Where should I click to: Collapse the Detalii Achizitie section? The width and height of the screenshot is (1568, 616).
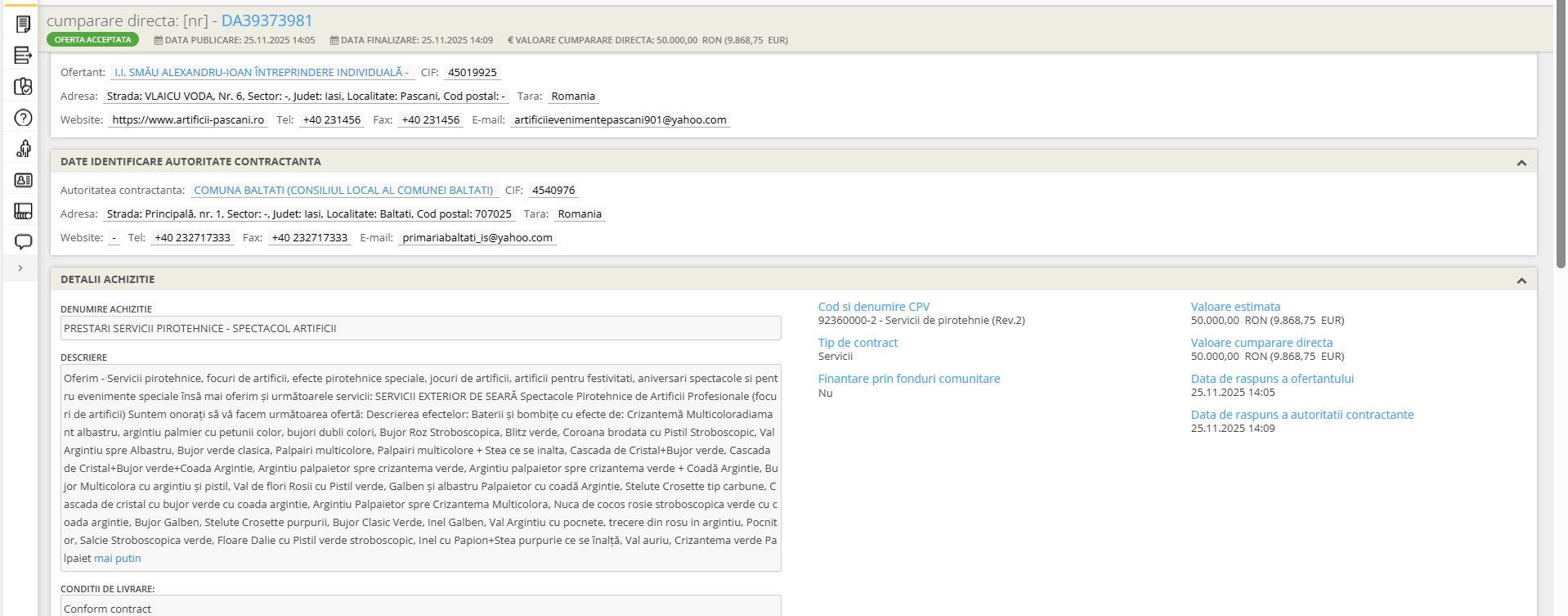coord(1521,281)
